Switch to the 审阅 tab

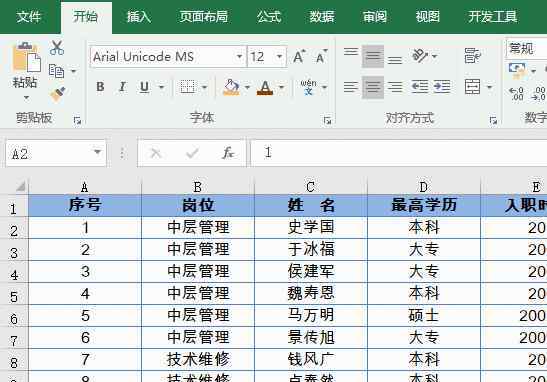pos(374,16)
